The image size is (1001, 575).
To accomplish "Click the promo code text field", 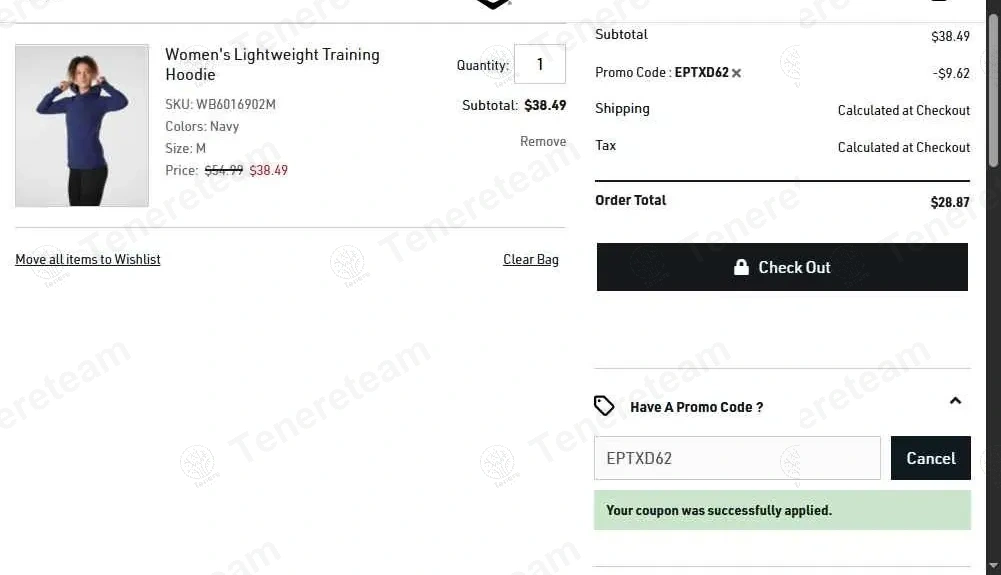I will pos(737,458).
